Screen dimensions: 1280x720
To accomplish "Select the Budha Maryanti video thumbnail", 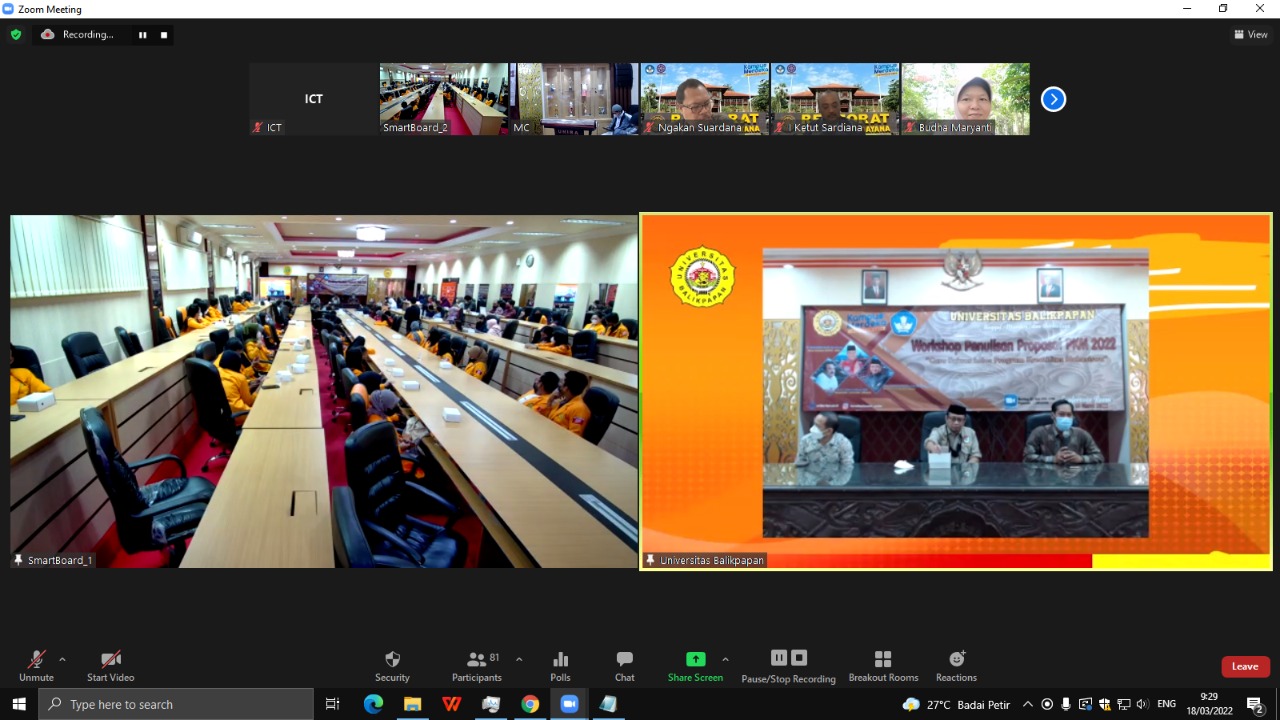I will [965, 99].
